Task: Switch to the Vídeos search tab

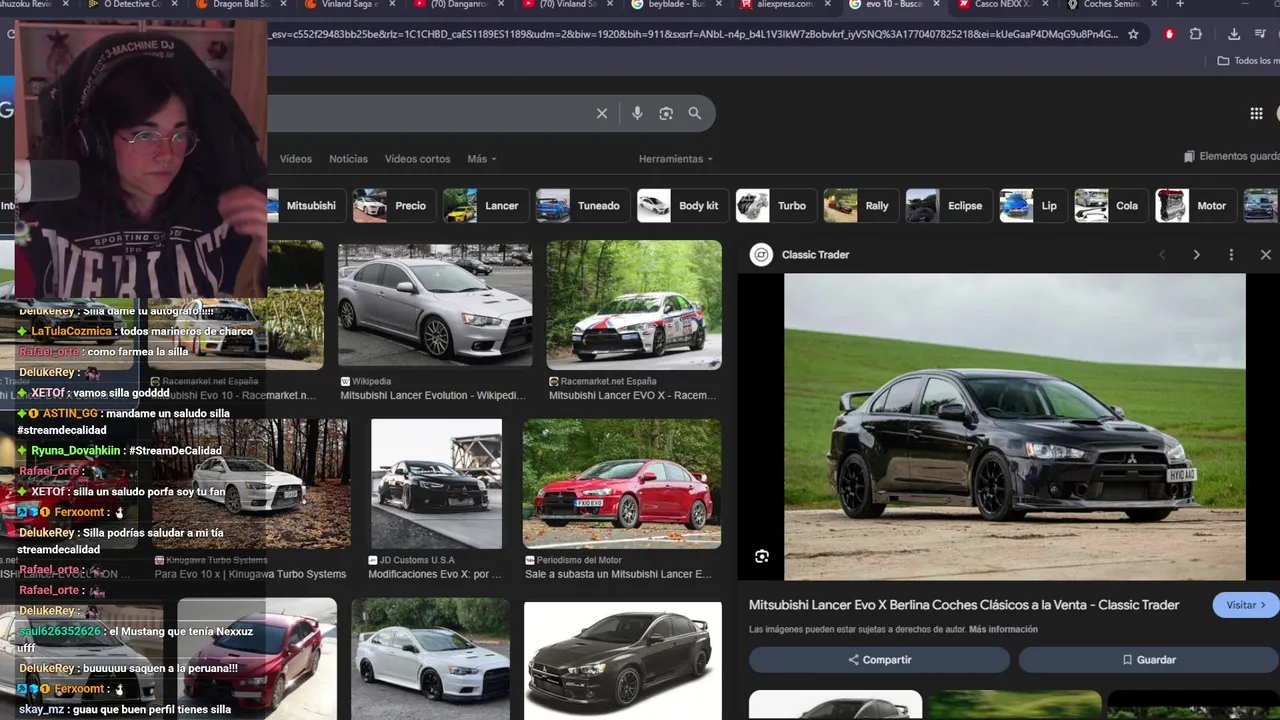Action: click(296, 159)
